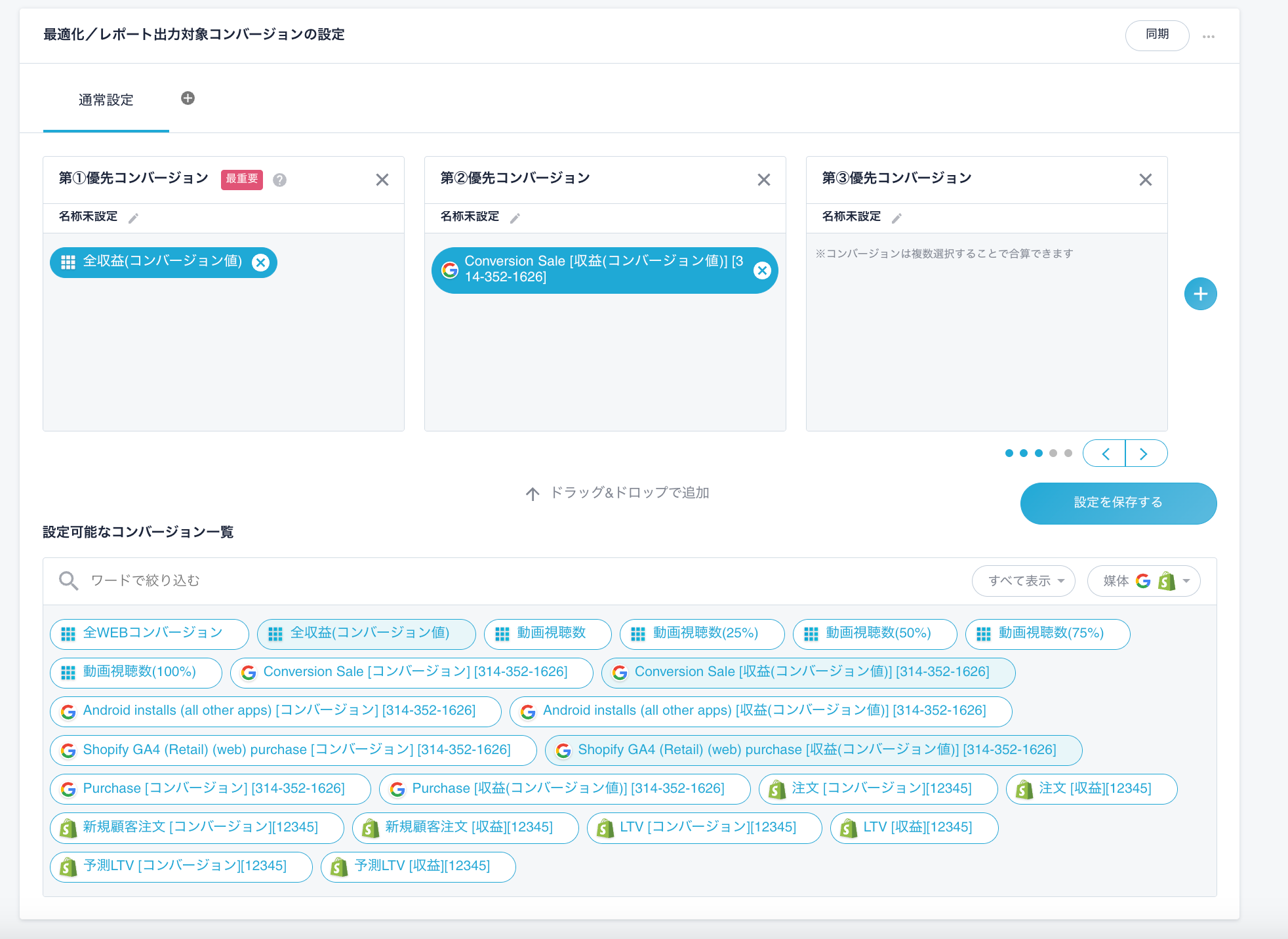Click the Google icon inside the 媒体 filter
Viewport: 1288px width, 939px height.
tap(1143, 580)
